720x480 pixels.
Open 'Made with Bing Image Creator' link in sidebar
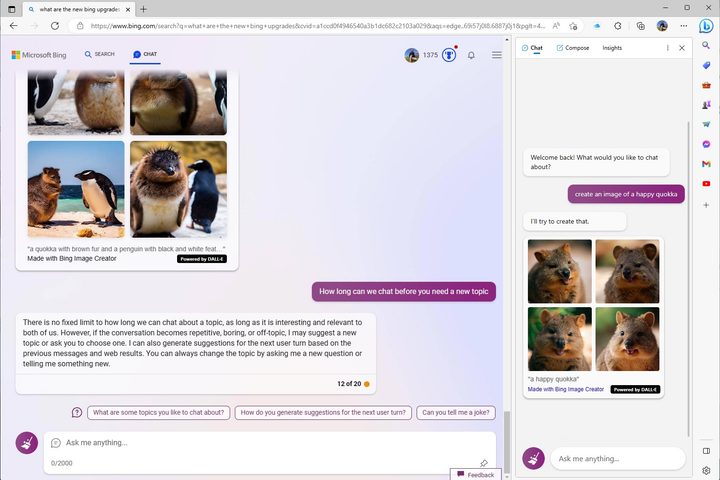[566, 389]
